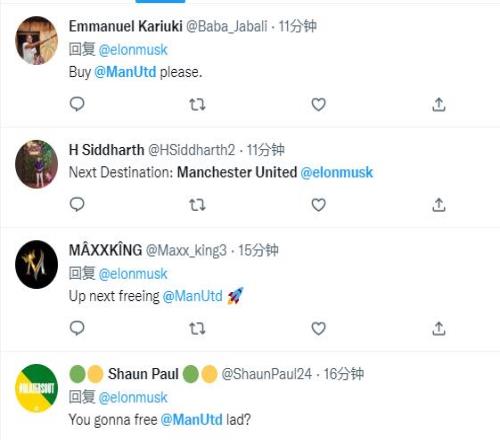This screenshot has width=500, height=440.
Task: Retweet Emmanuel Kariuki's ManUtd tweet
Action: pos(197,105)
